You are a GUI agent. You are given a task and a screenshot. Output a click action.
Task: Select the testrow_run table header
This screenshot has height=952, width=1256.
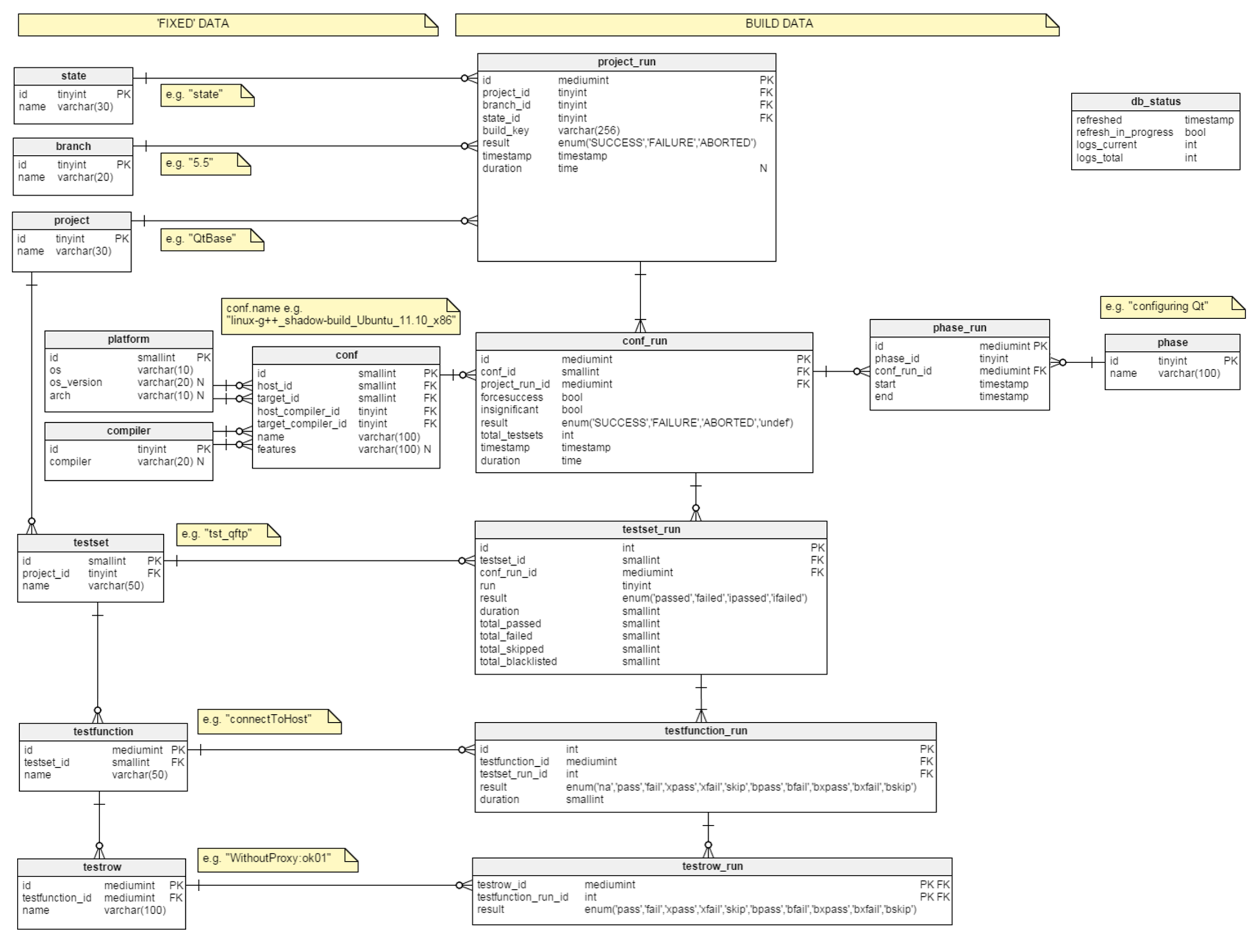(x=712, y=866)
